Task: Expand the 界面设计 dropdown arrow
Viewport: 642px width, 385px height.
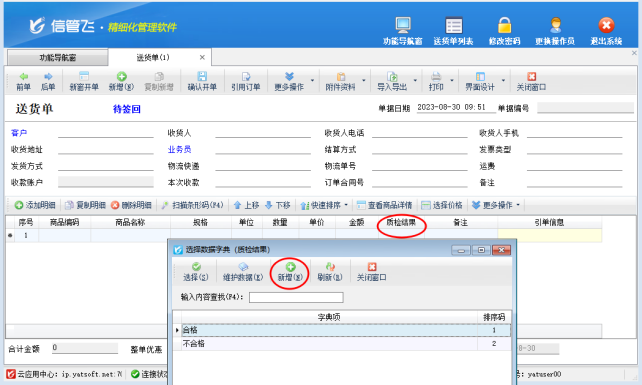Action: [x=503, y=81]
